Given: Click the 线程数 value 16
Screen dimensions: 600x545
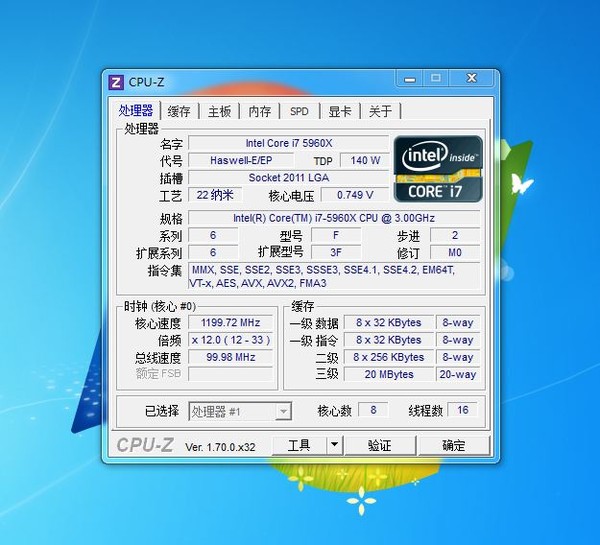Looking at the screenshot, I should point(463,410).
